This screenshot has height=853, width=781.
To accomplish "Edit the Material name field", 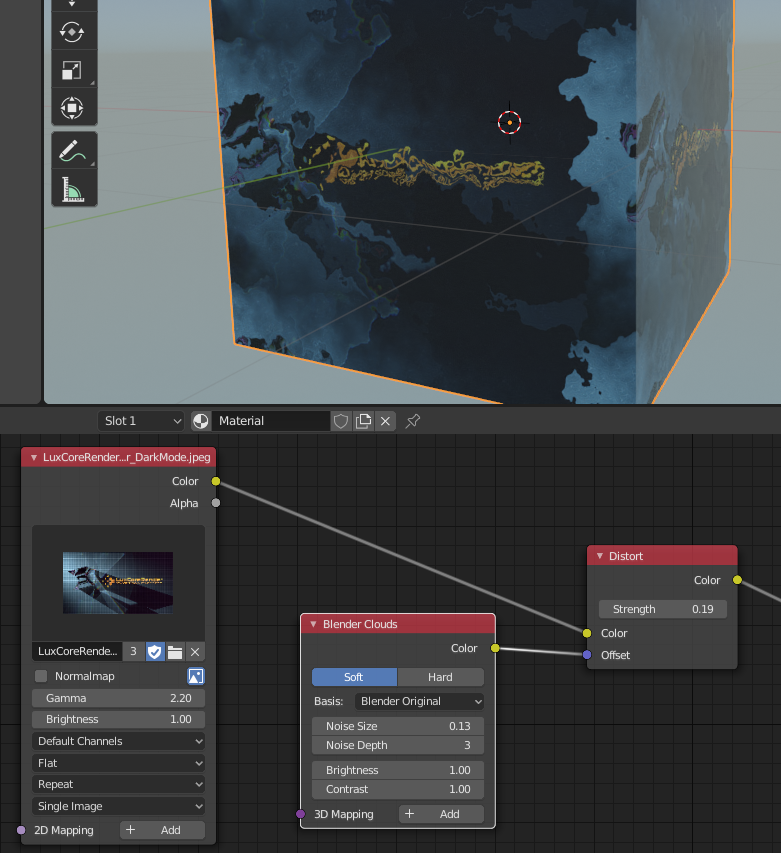I will pyautogui.click(x=270, y=421).
